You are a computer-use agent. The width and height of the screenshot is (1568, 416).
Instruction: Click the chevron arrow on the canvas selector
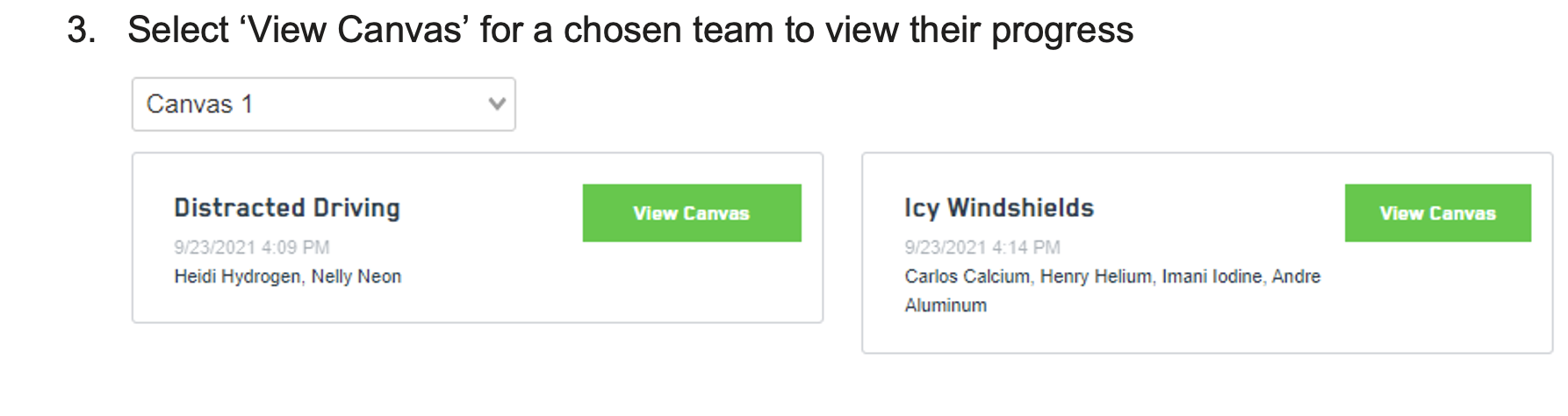point(497,104)
